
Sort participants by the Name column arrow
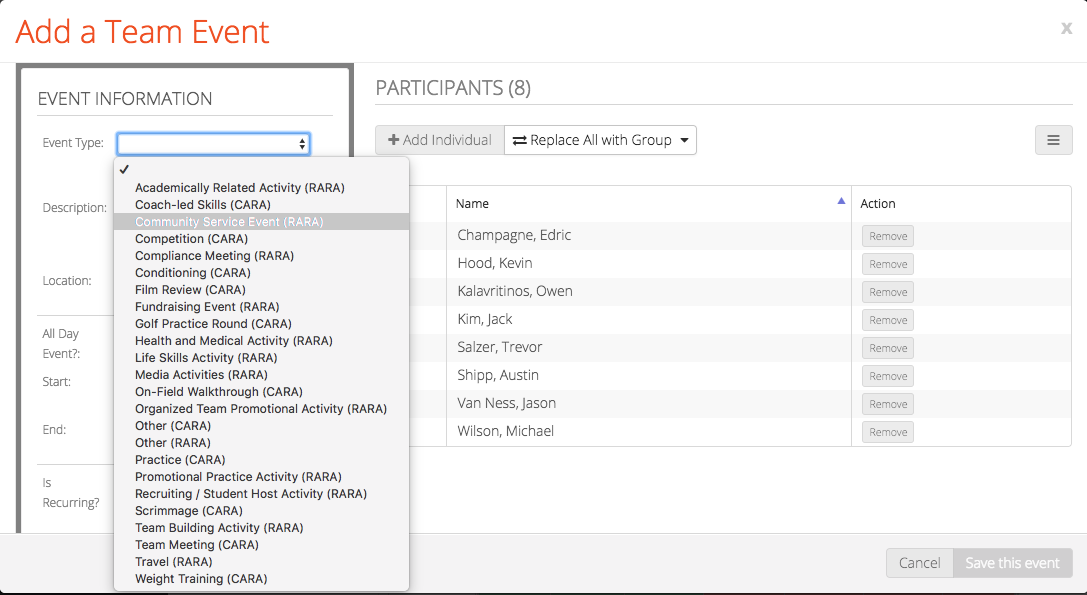point(841,201)
